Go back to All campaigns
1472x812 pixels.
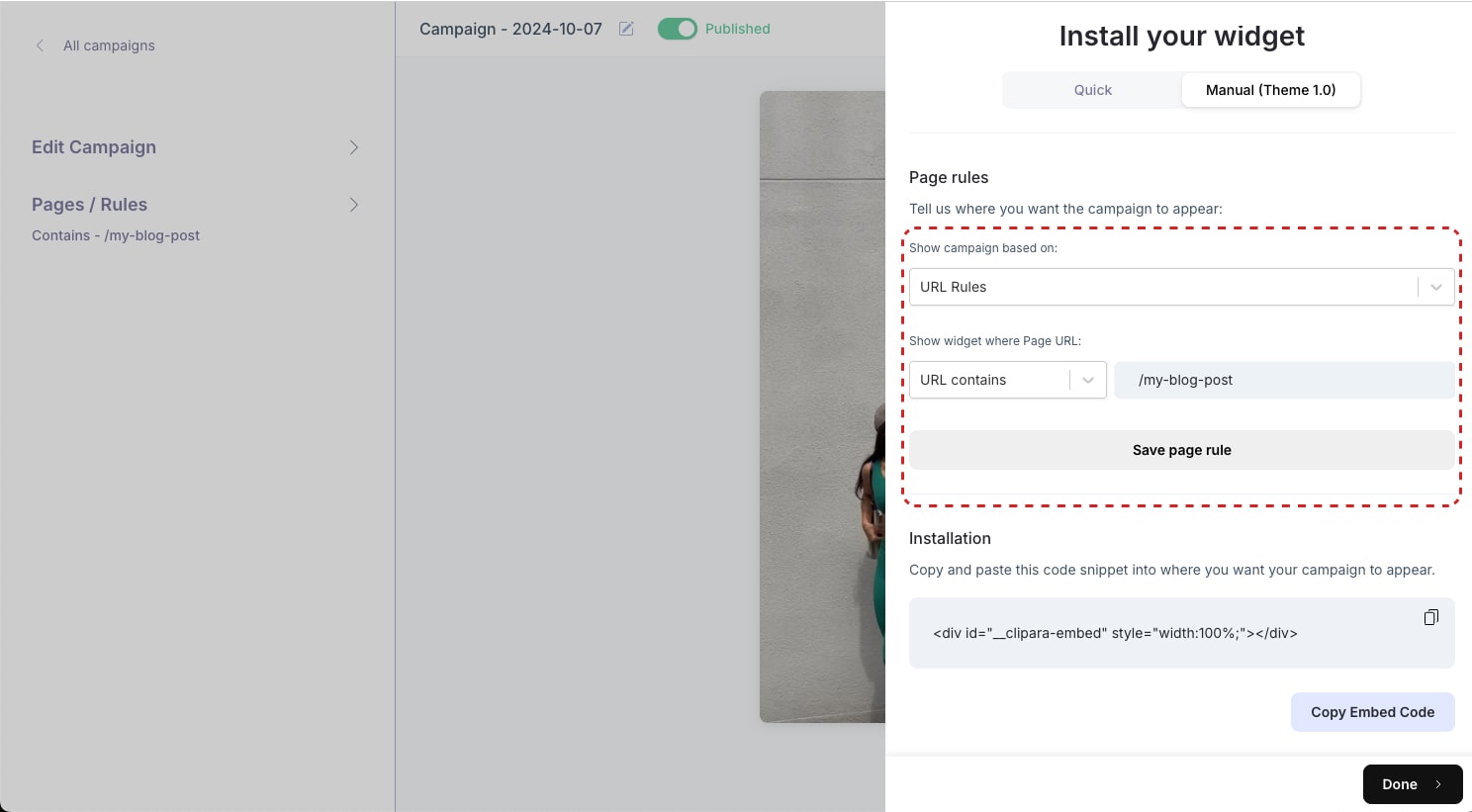pos(109,45)
